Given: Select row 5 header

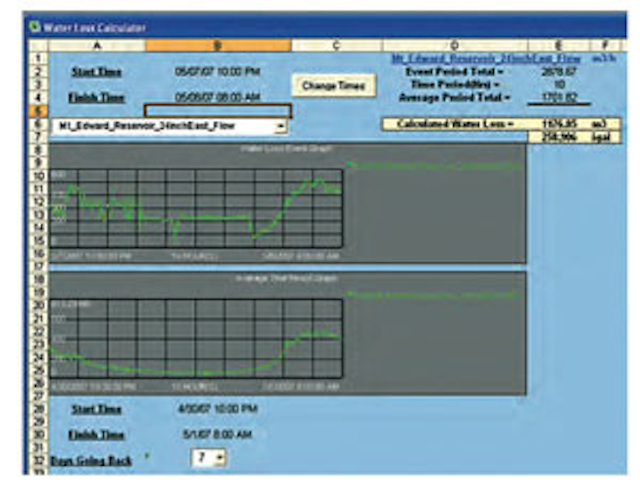Looking at the screenshot, I should (x=38, y=111).
